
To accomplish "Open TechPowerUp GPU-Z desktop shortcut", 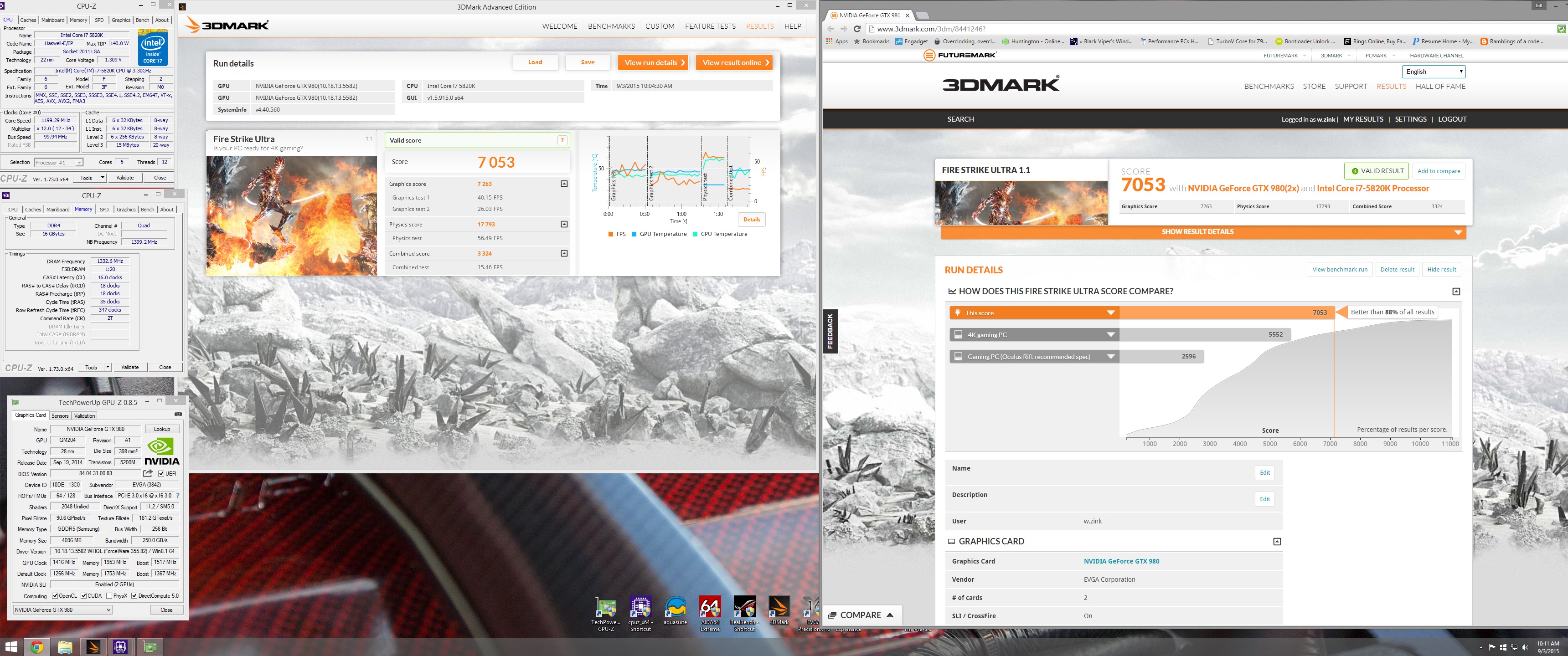I will (x=606, y=613).
